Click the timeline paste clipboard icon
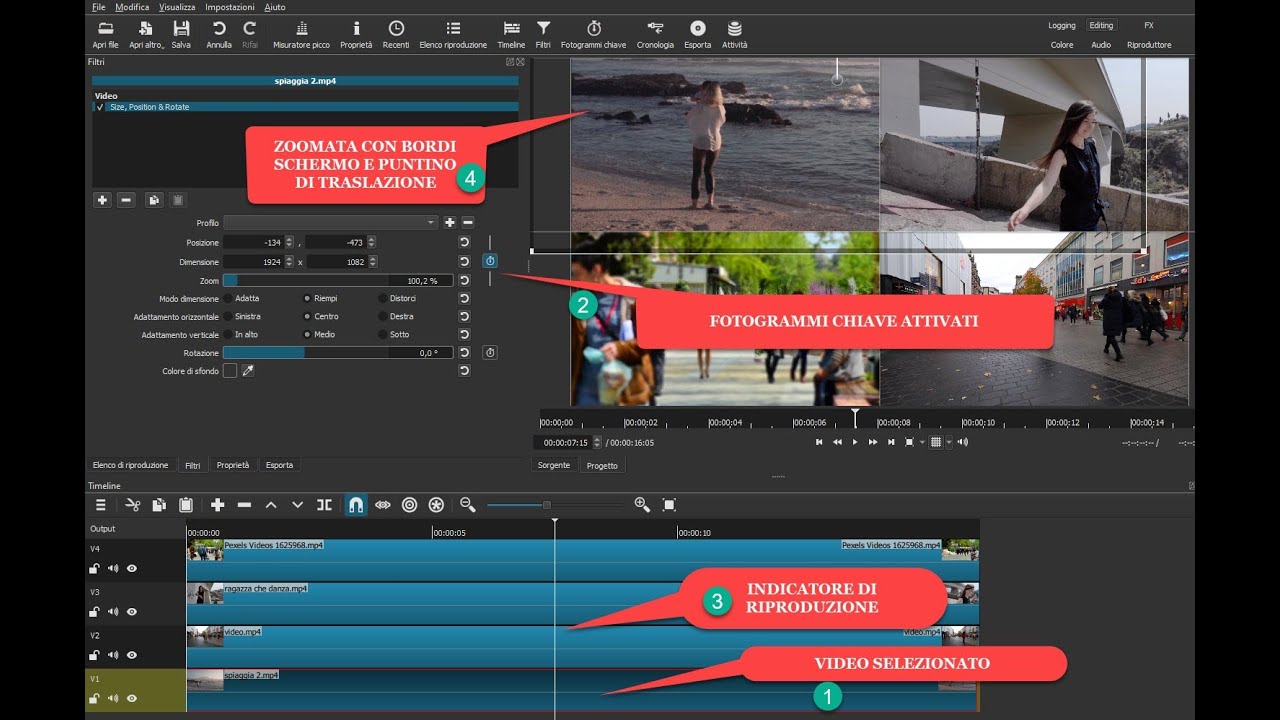 tap(185, 505)
